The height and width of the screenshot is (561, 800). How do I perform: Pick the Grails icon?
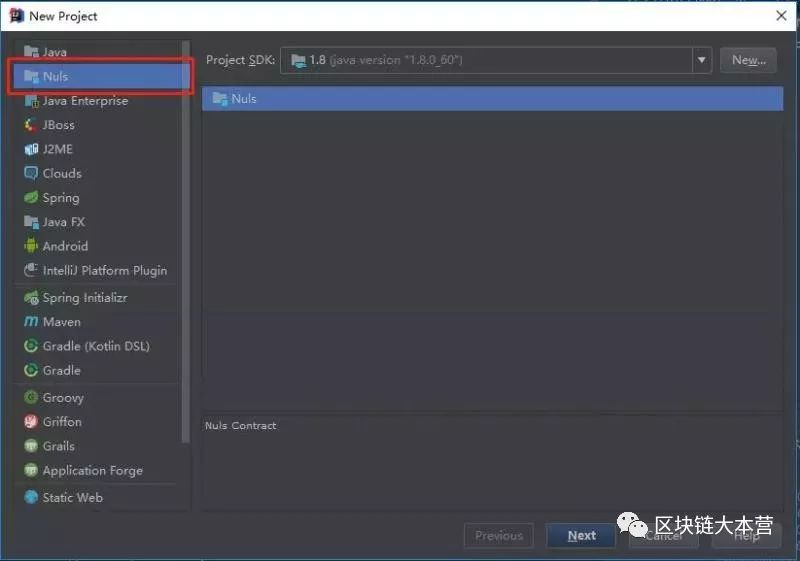(x=31, y=446)
